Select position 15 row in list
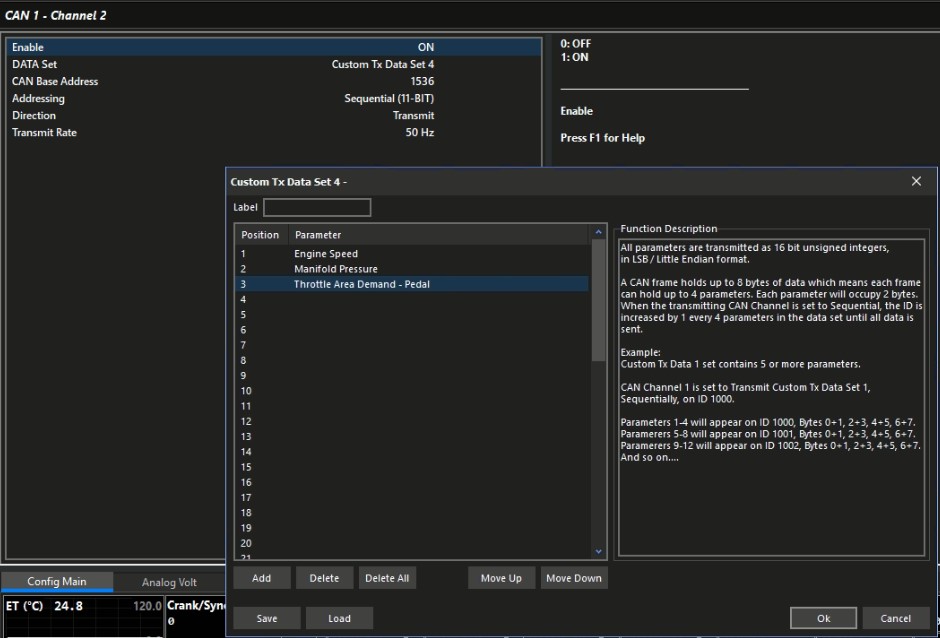Screen dimensions: 940x638 pyautogui.click(x=411, y=467)
